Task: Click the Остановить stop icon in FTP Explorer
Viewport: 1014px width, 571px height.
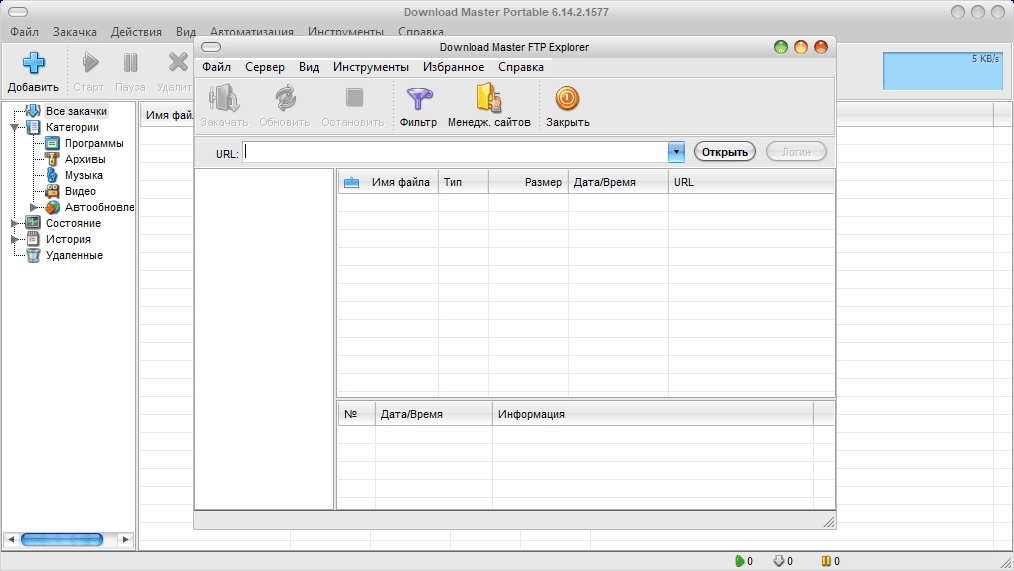Action: [x=354, y=98]
